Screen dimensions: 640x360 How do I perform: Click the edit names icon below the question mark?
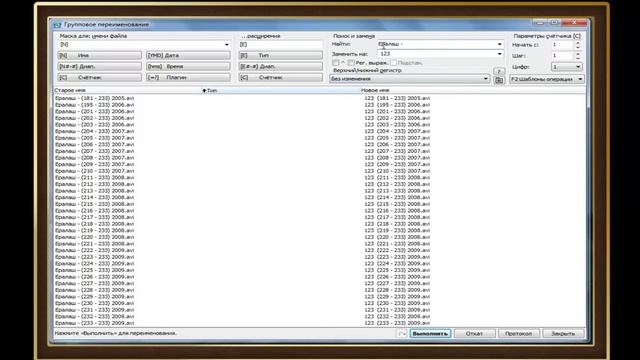point(499,80)
